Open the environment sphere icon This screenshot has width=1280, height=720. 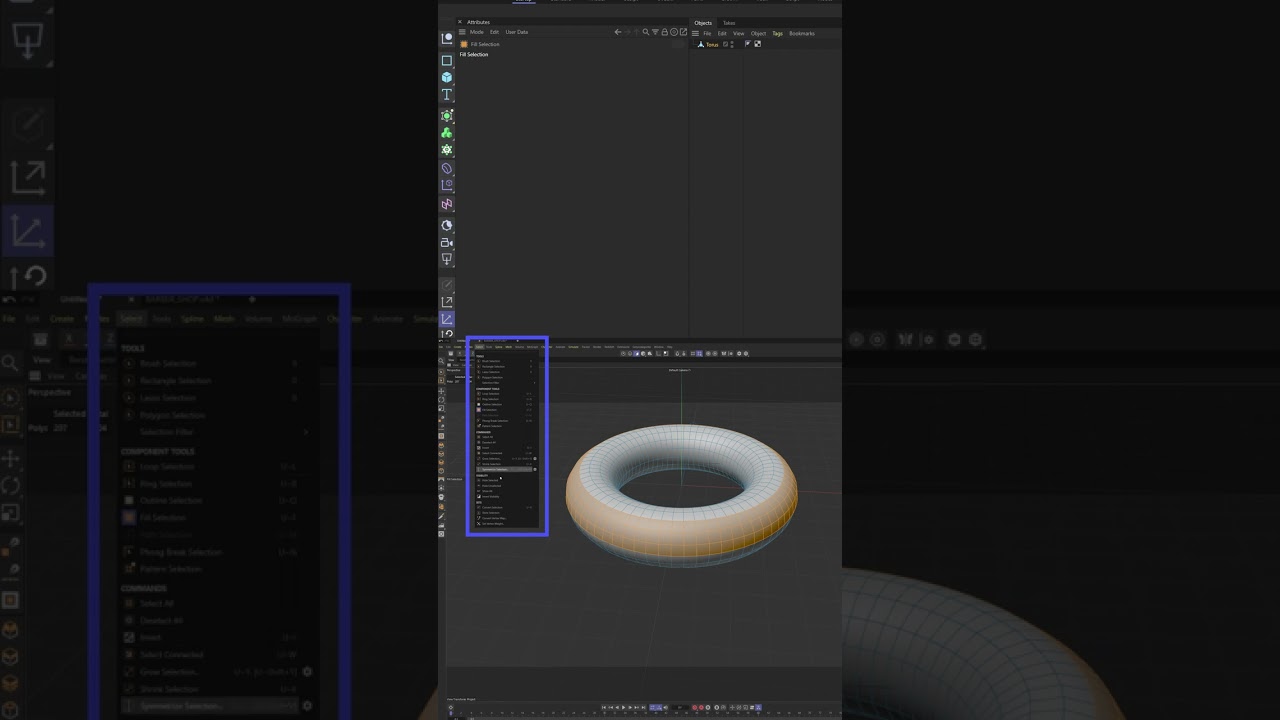pos(447,225)
